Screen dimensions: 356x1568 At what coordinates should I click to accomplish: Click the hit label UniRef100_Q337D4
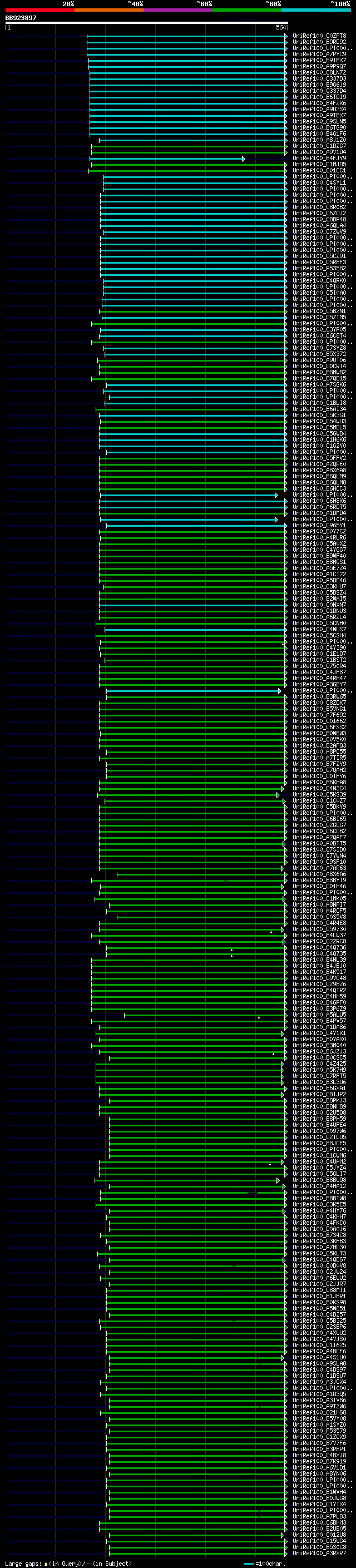pos(319,91)
